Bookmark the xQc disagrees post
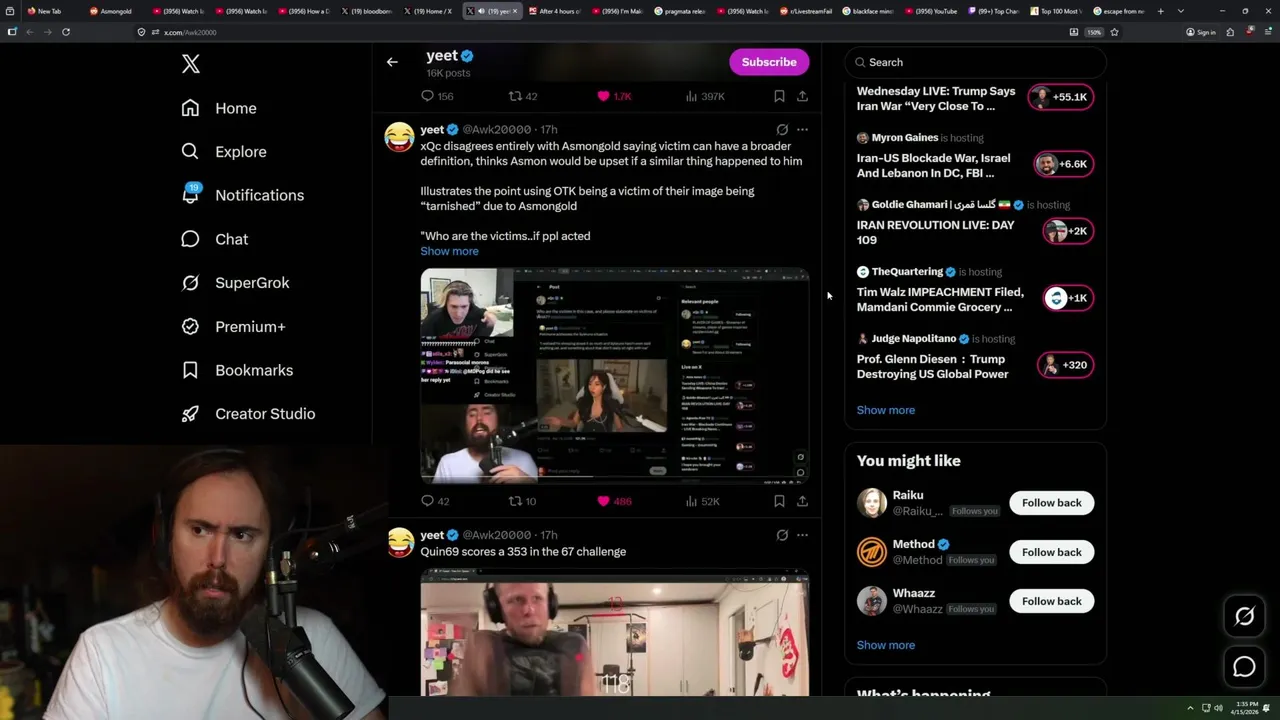Viewport: 1280px width, 720px height. coord(779,501)
